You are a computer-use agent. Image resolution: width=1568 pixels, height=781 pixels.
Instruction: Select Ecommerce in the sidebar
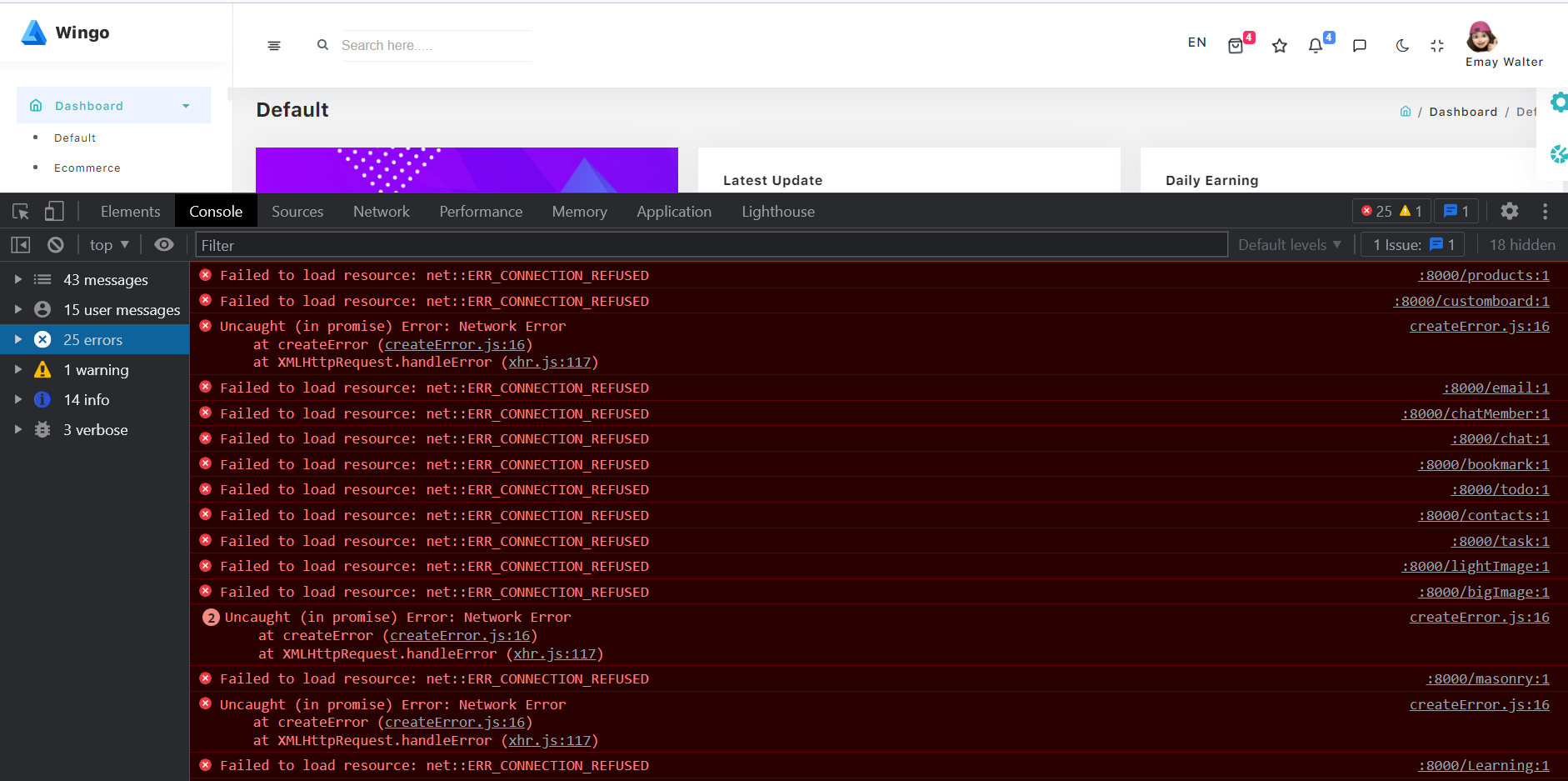pyautogui.click(x=87, y=168)
